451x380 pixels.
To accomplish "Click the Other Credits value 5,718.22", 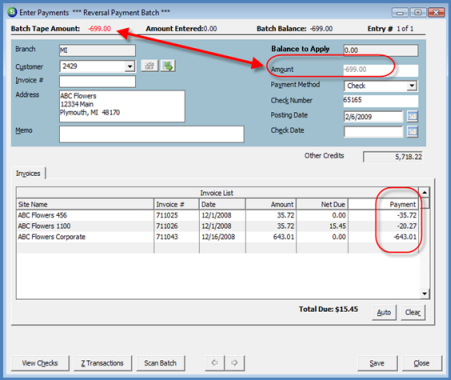I will tap(393, 157).
